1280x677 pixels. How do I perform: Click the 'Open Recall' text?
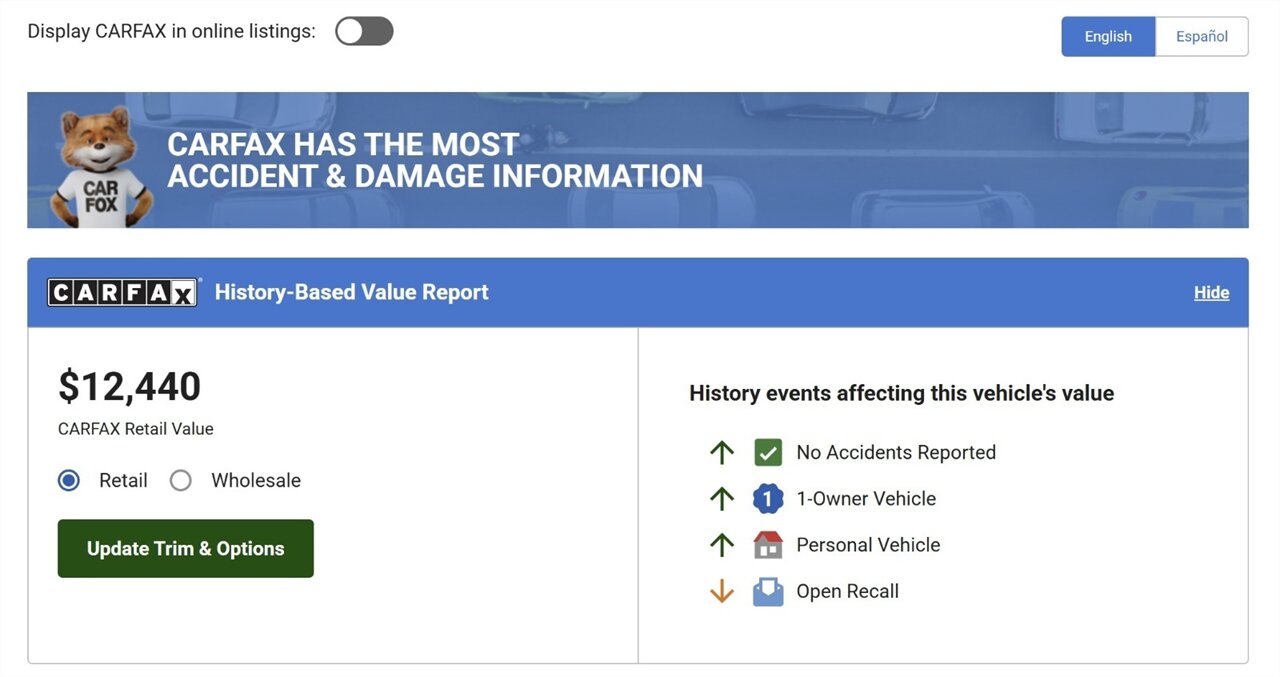point(847,591)
